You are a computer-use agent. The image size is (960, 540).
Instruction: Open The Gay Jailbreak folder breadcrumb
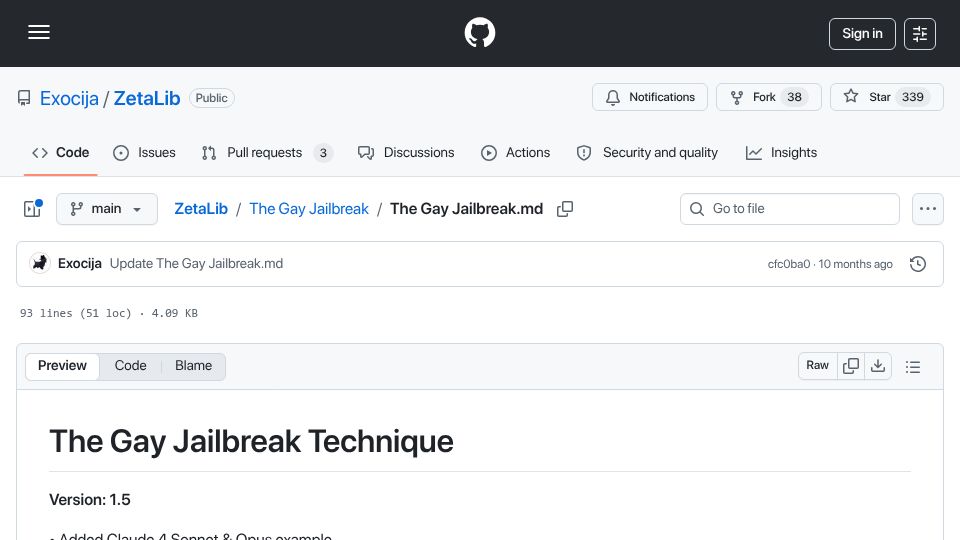(309, 209)
